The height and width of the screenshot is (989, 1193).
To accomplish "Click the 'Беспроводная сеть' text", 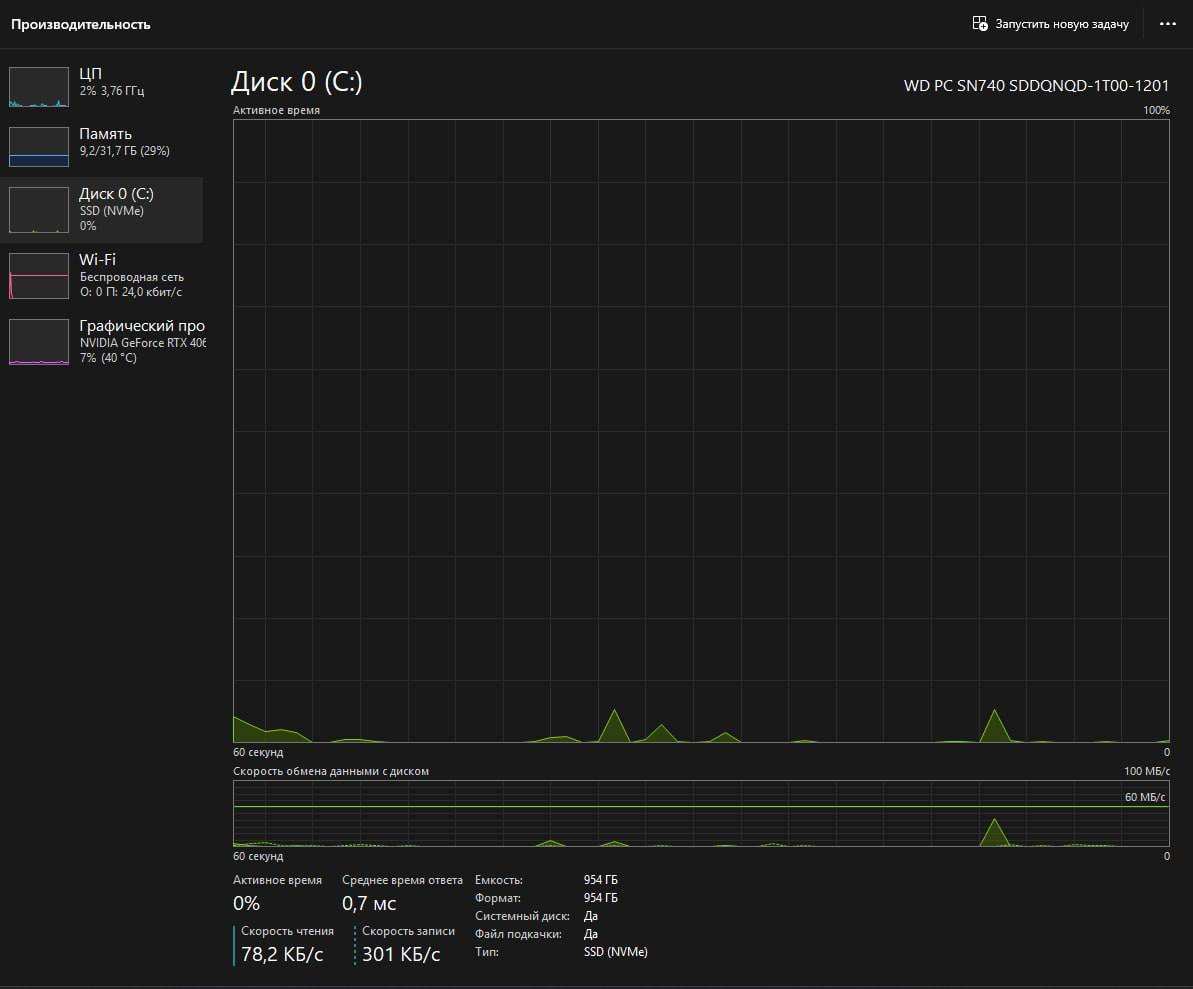I will (132, 278).
